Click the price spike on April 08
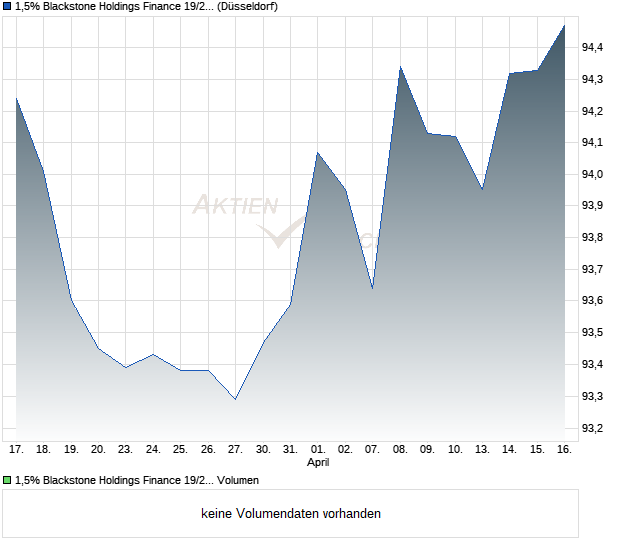Screen dimensions: 620x546 [400, 67]
